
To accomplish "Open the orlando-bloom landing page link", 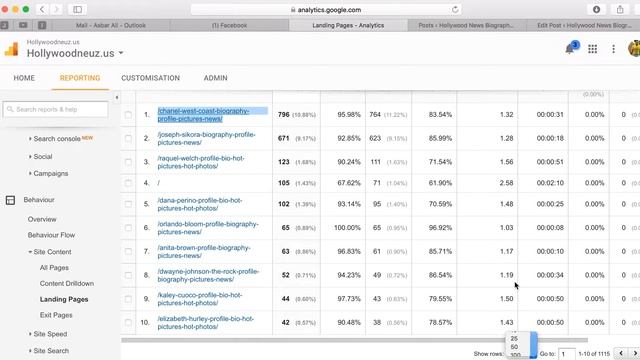I will pos(208,228).
